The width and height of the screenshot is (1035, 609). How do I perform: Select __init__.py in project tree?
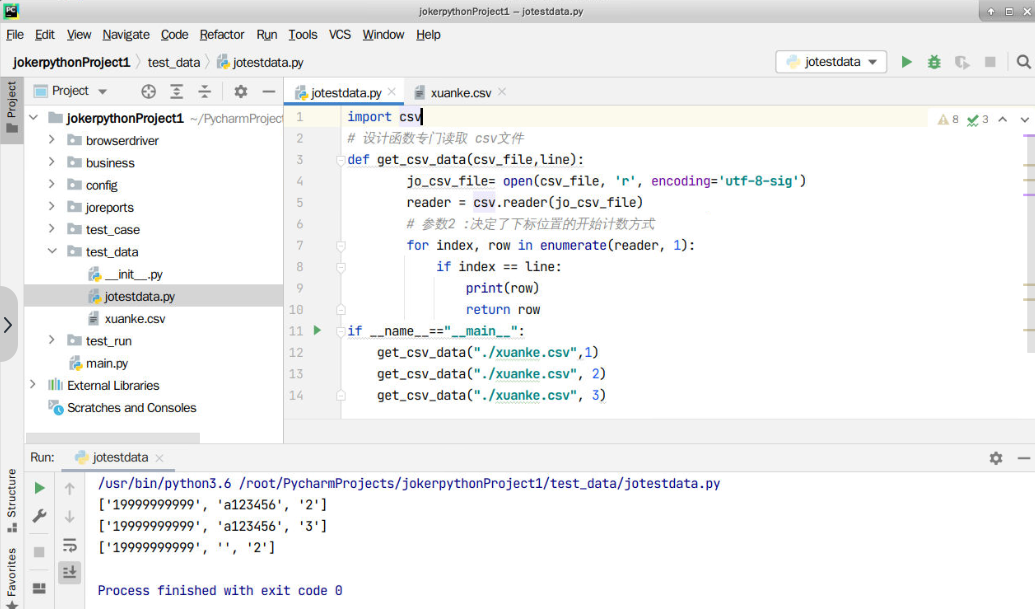coord(133,274)
